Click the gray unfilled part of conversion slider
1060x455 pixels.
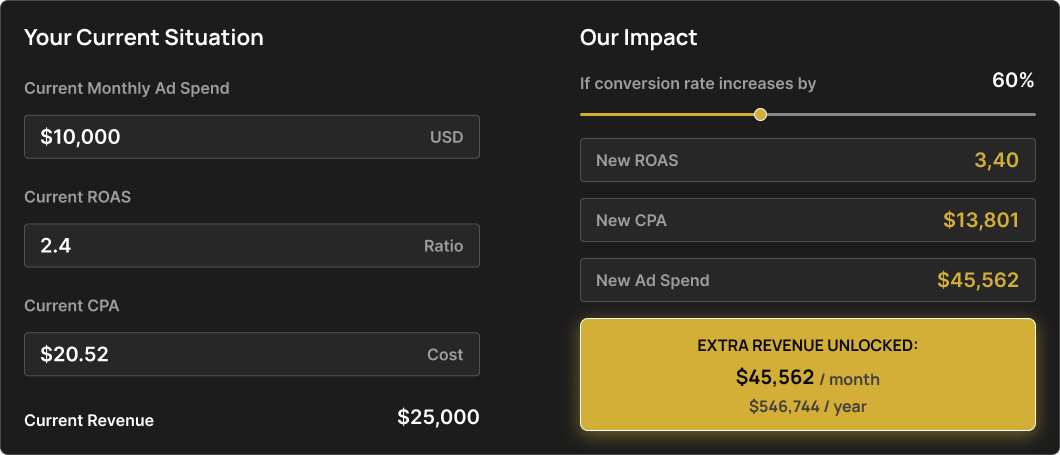(x=901, y=114)
